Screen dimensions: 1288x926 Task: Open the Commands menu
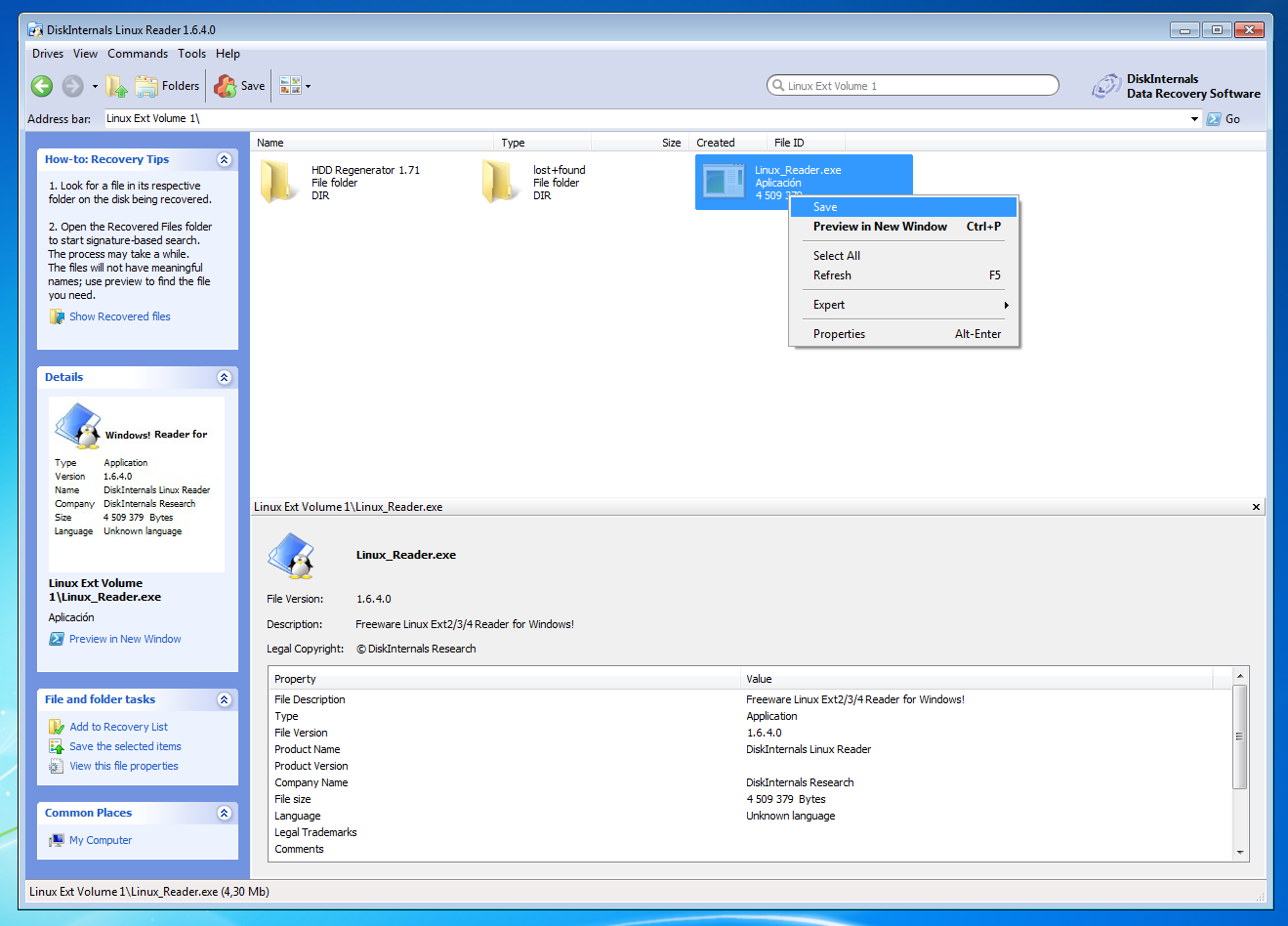click(x=138, y=54)
